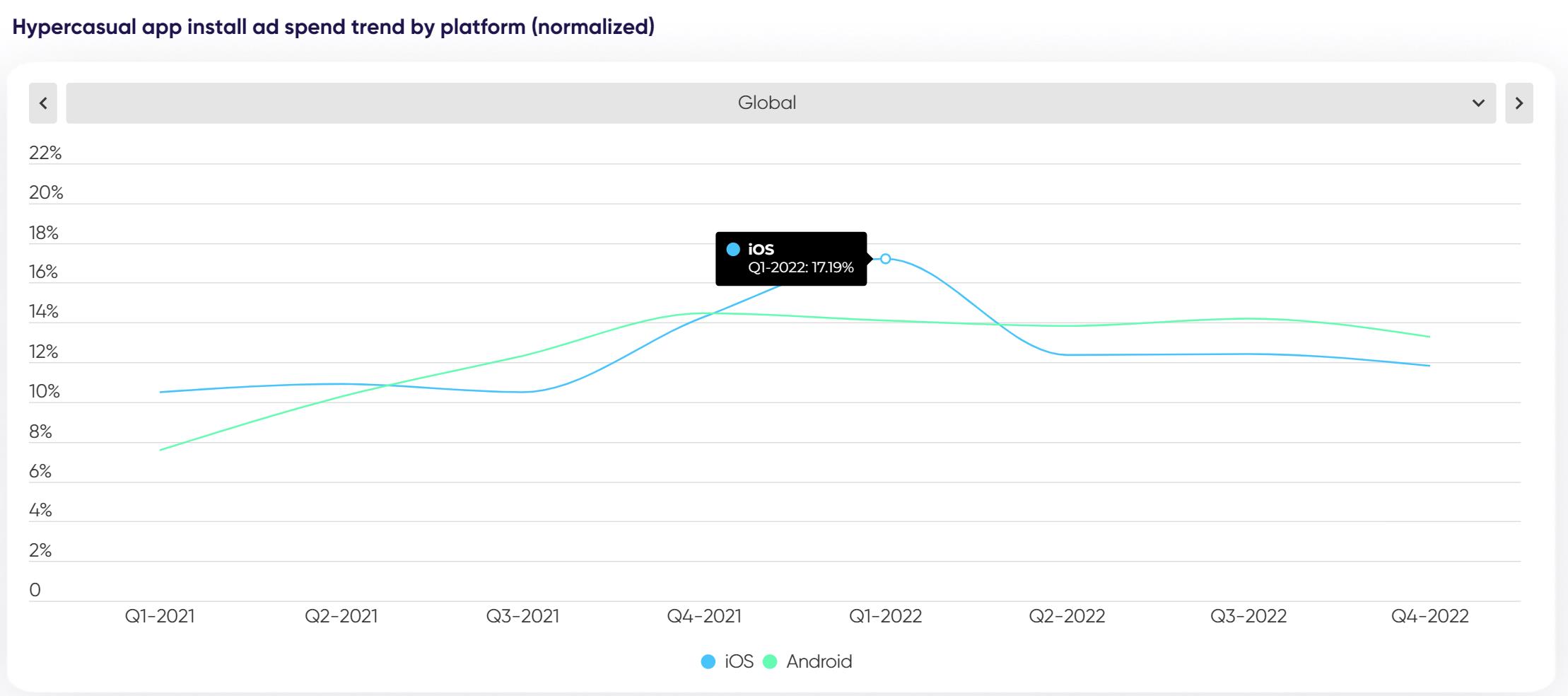Expand the dropdown chevron beside Global
Viewport: 1568px width, 696px height.
[1478, 103]
